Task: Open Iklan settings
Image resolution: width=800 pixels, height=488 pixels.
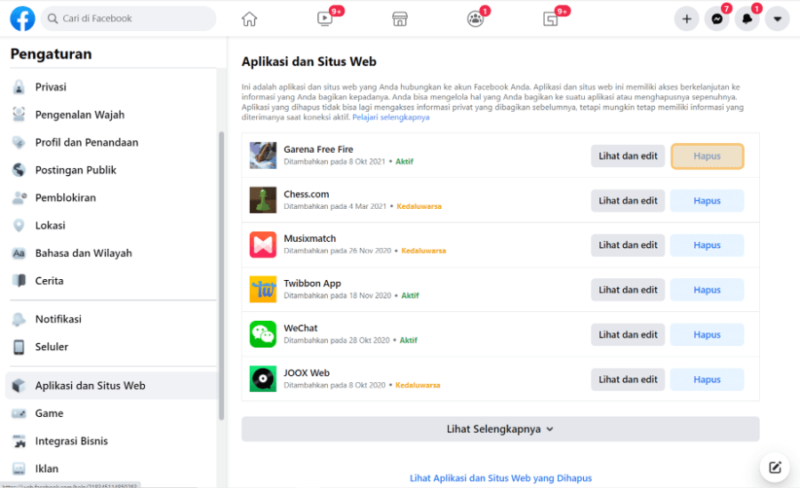Action: (x=111, y=468)
